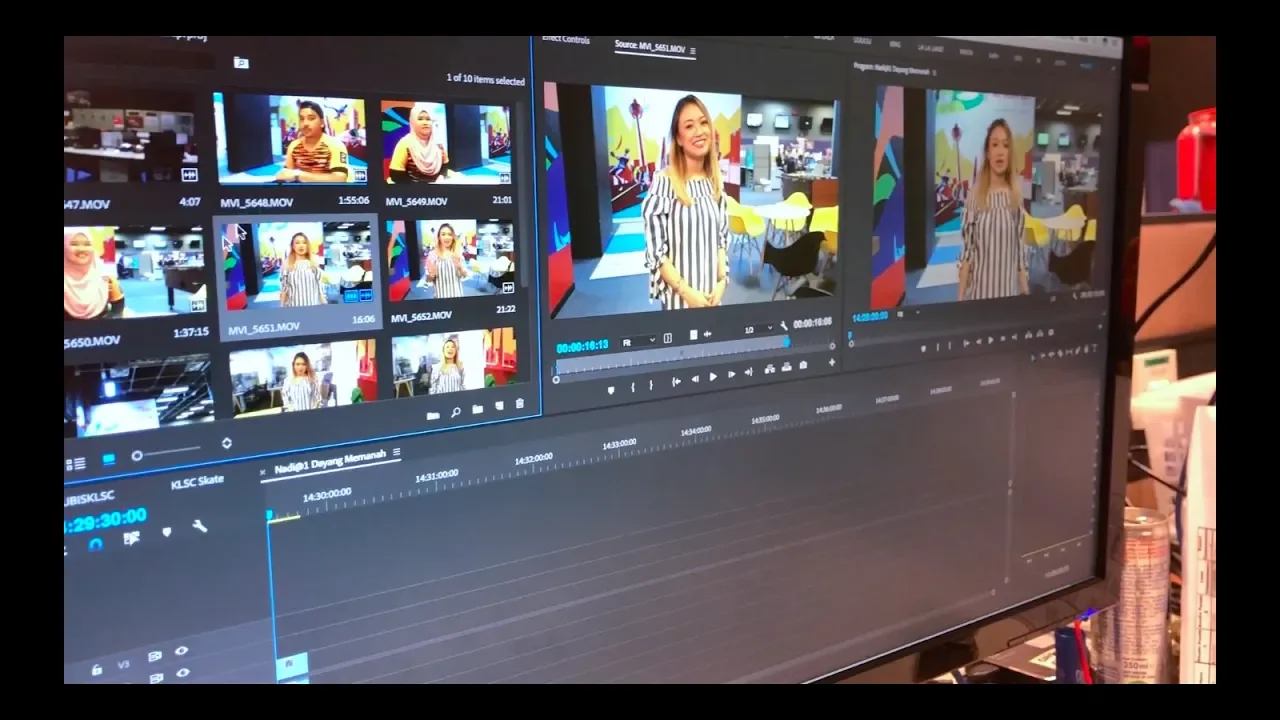This screenshot has width=1280, height=720.
Task: Adjust the Project panel thumbnail size slider
Action: [166, 452]
